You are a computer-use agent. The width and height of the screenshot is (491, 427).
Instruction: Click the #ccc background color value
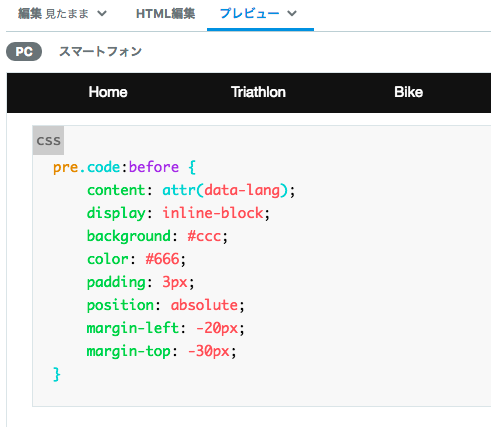[204, 236]
